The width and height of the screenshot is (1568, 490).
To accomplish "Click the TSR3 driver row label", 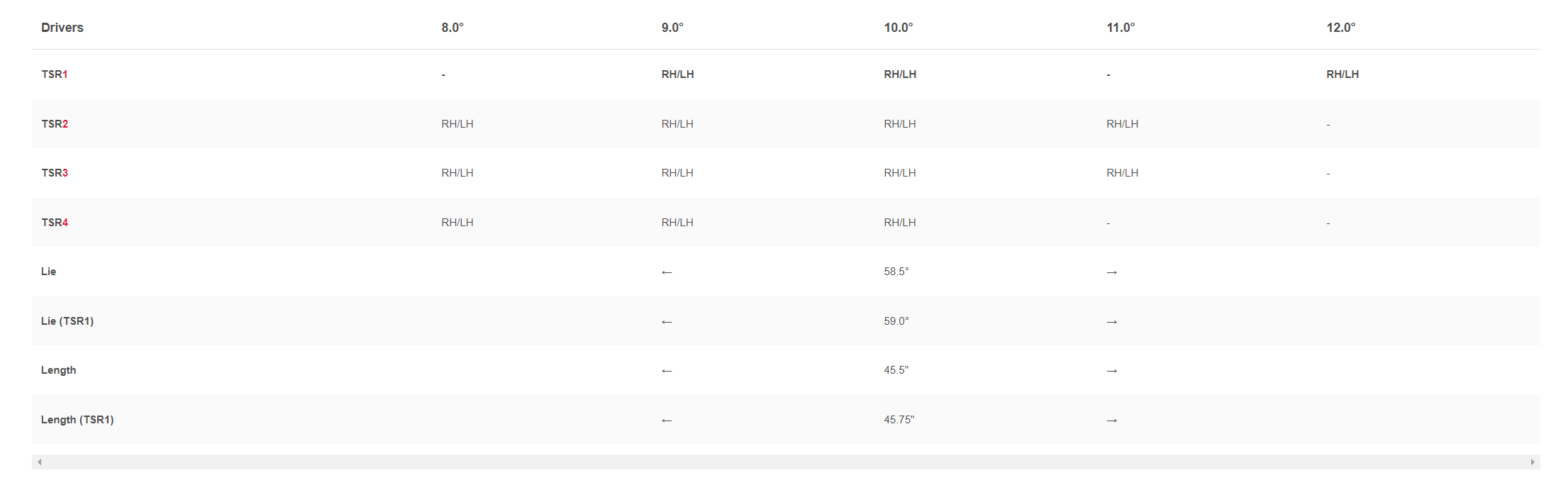I will click(55, 173).
